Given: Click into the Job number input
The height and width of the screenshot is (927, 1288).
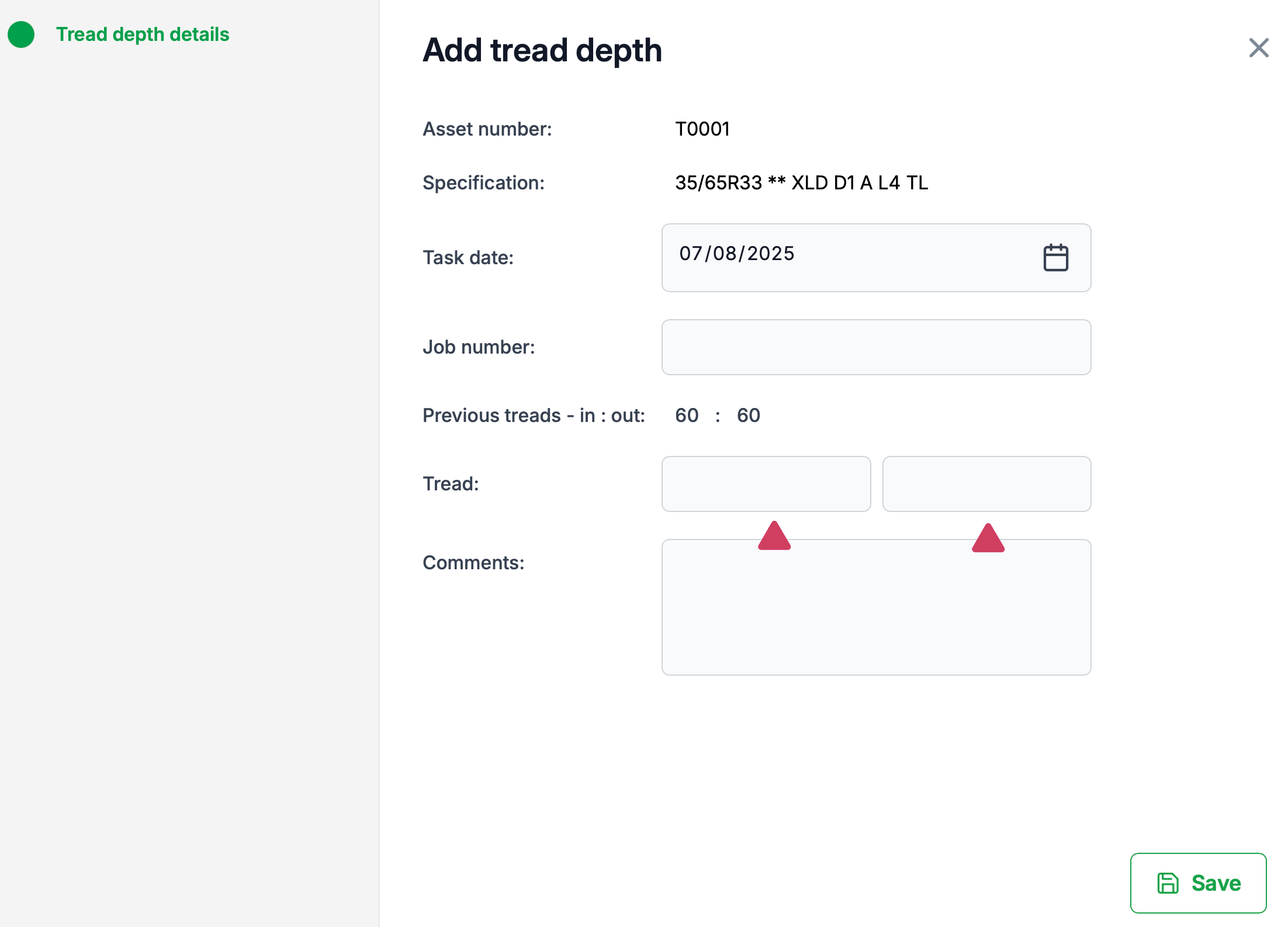Looking at the screenshot, I should (x=876, y=347).
